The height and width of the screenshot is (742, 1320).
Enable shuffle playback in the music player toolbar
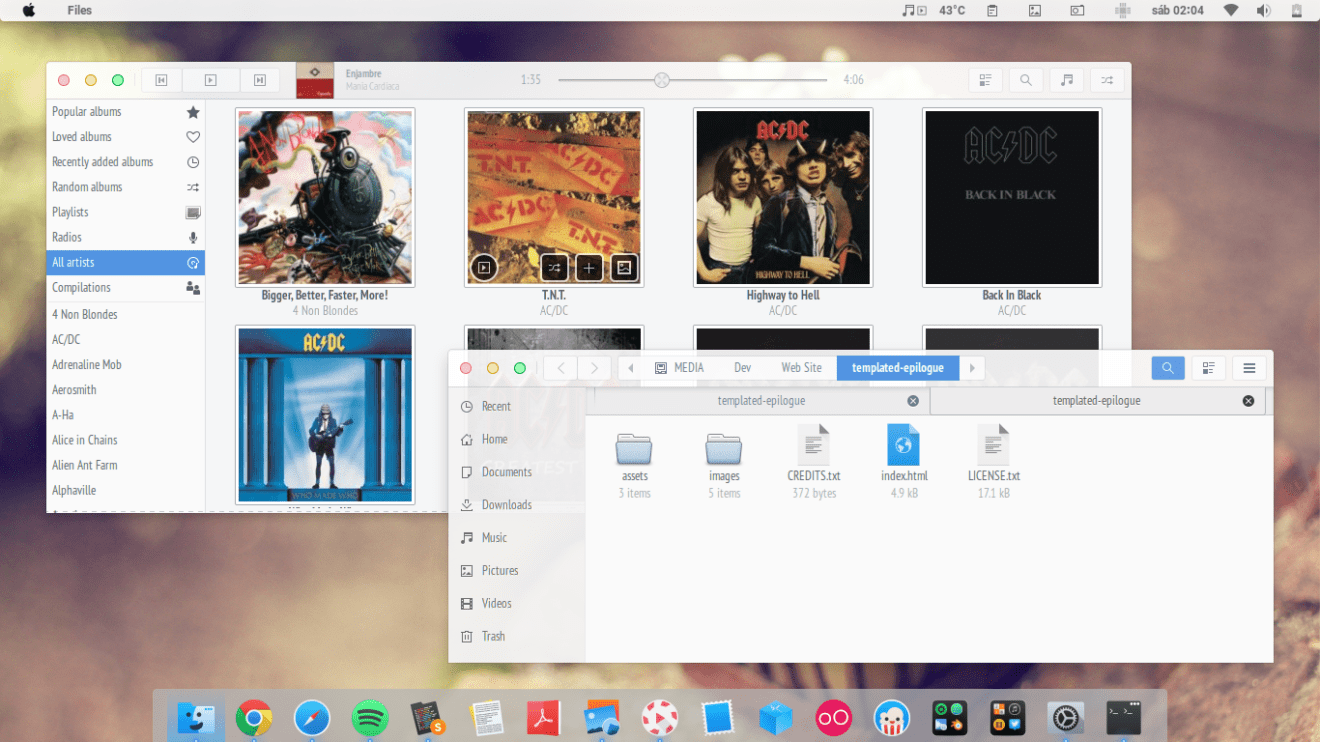point(1107,79)
